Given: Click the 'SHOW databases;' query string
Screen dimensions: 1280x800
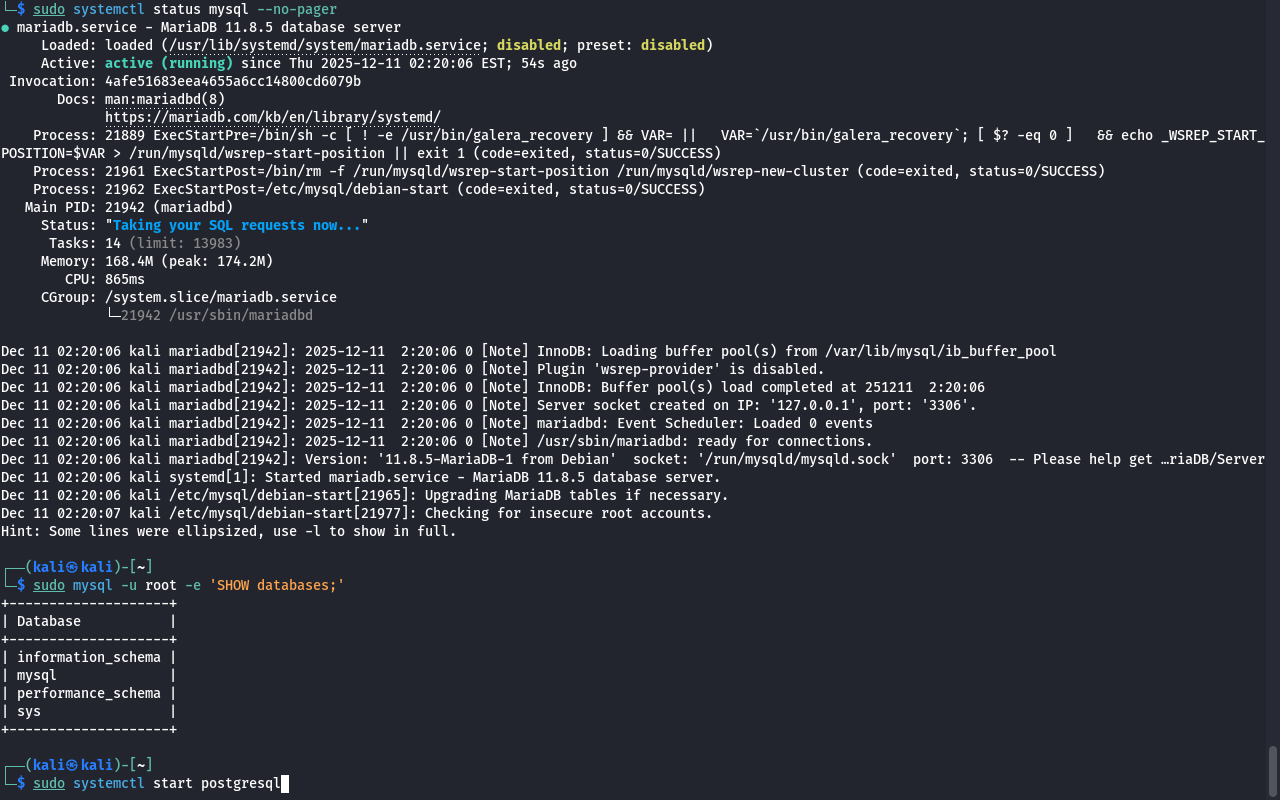Looking at the screenshot, I should pos(276,585).
